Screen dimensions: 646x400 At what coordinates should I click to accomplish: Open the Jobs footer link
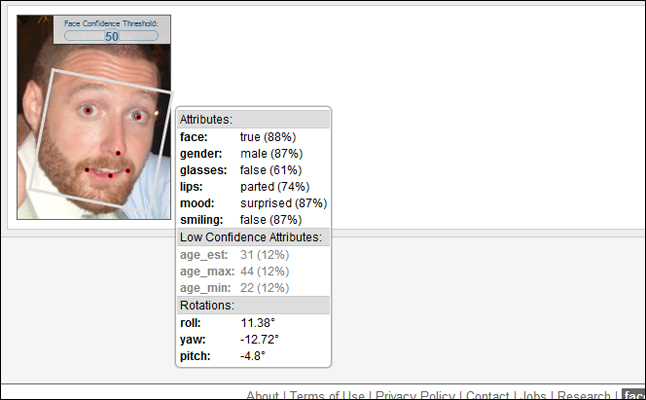coord(534,395)
